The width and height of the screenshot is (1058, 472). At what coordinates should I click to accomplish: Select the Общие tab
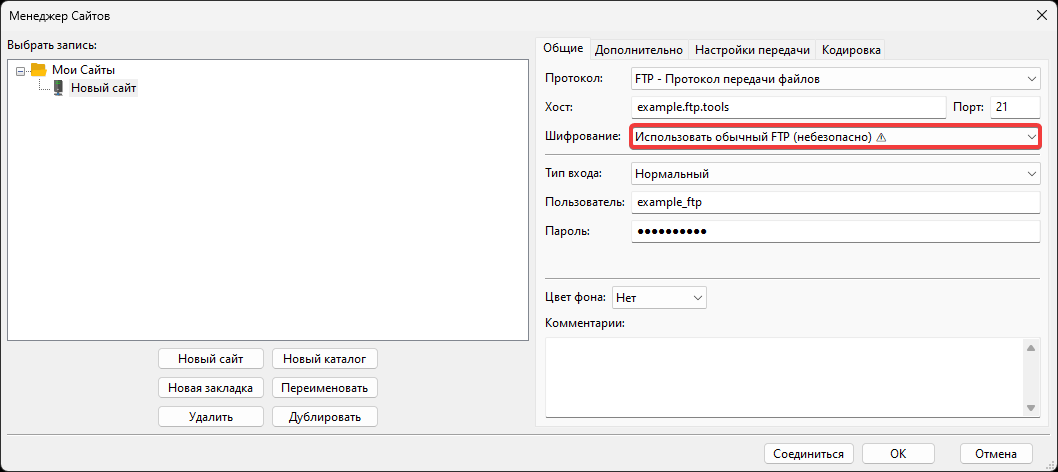(x=563, y=48)
